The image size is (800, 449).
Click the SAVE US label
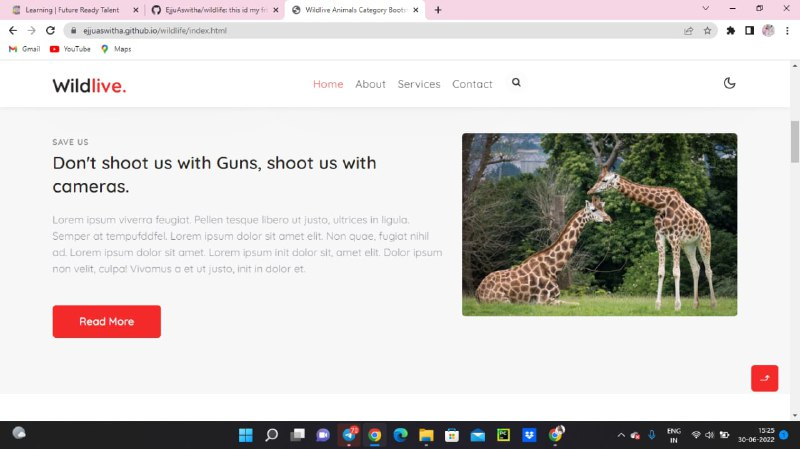(70, 142)
